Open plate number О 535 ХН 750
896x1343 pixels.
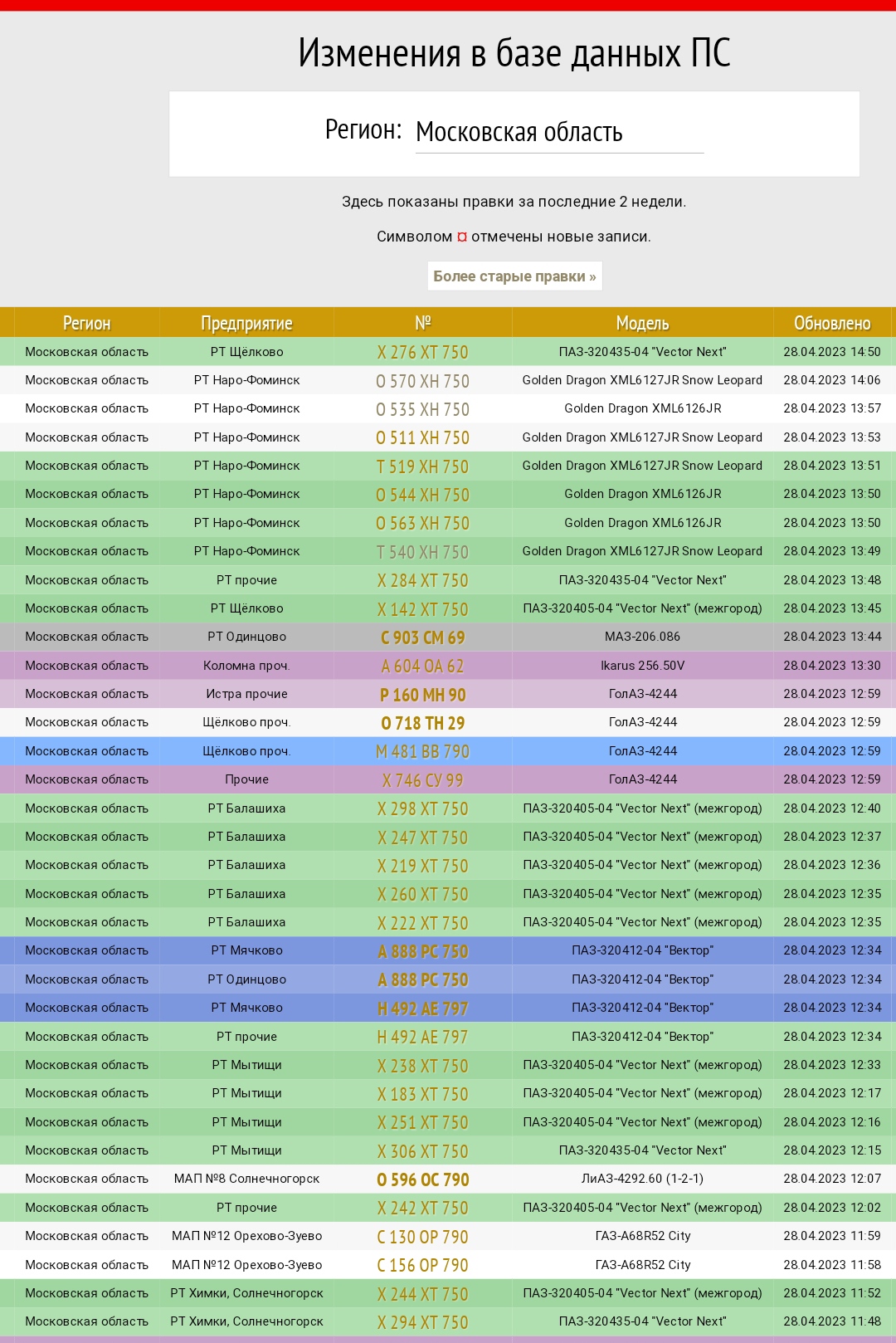click(423, 409)
